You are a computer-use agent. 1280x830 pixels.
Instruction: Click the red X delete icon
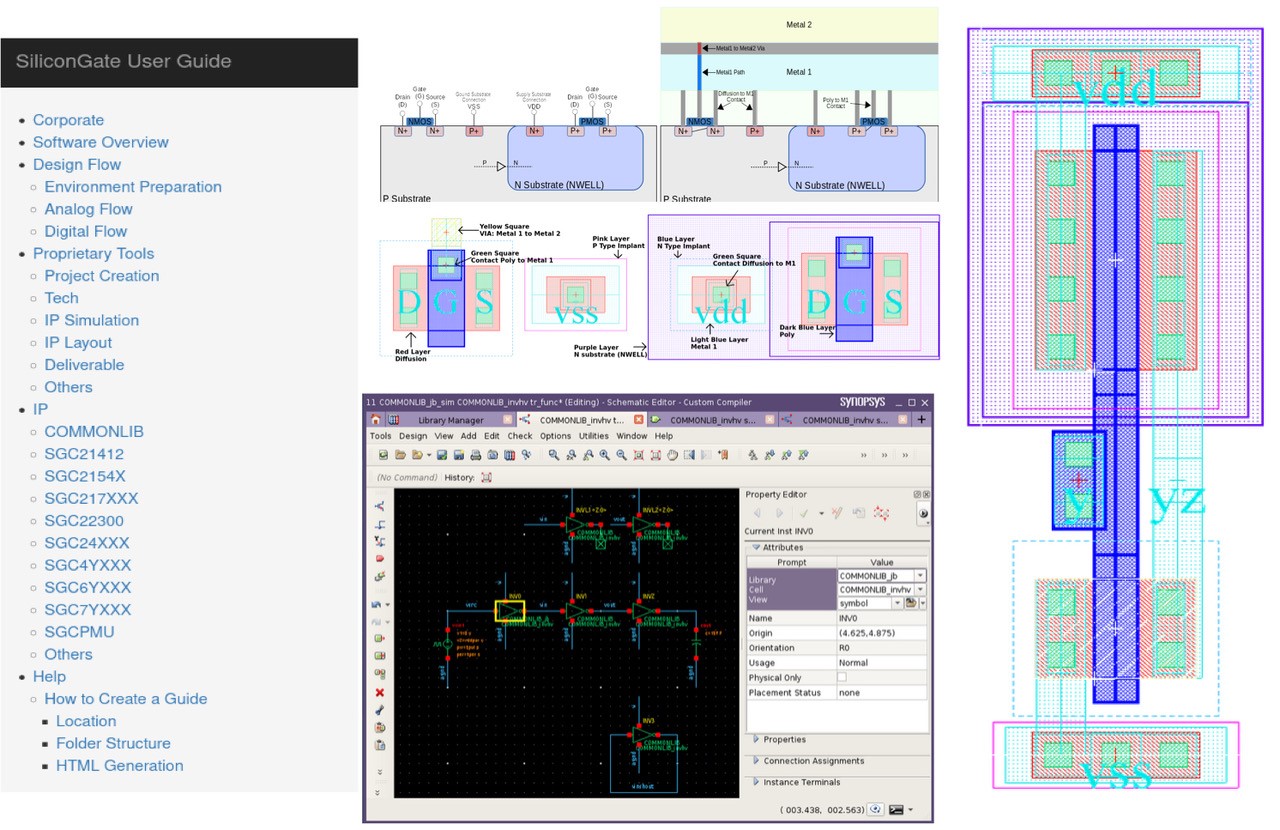[x=380, y=692]
